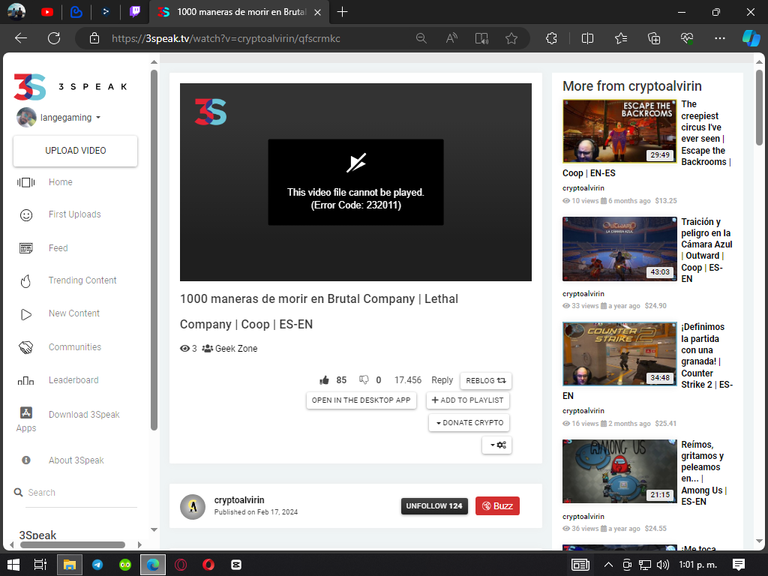The height and width of the screenshot is (576, 768).
Task: Open the Favorites list icon
Action: [621, 38]
